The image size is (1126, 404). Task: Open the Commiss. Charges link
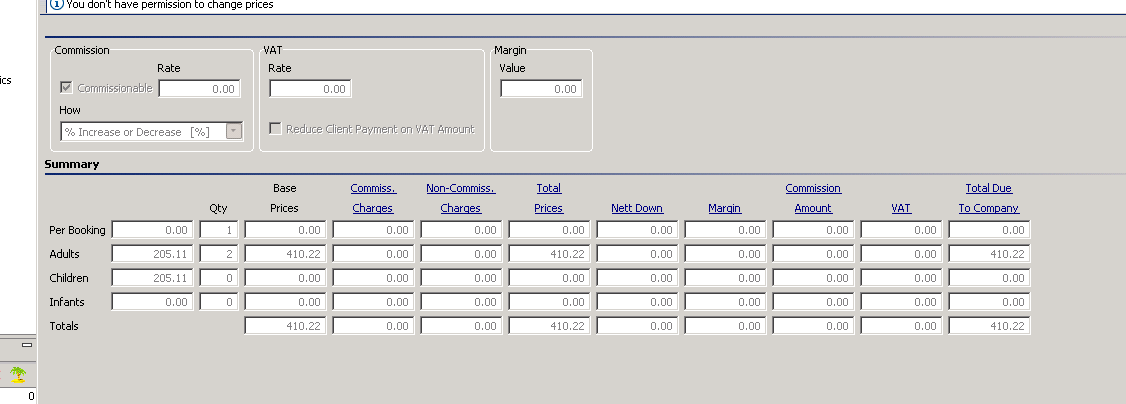coord(373,198)
